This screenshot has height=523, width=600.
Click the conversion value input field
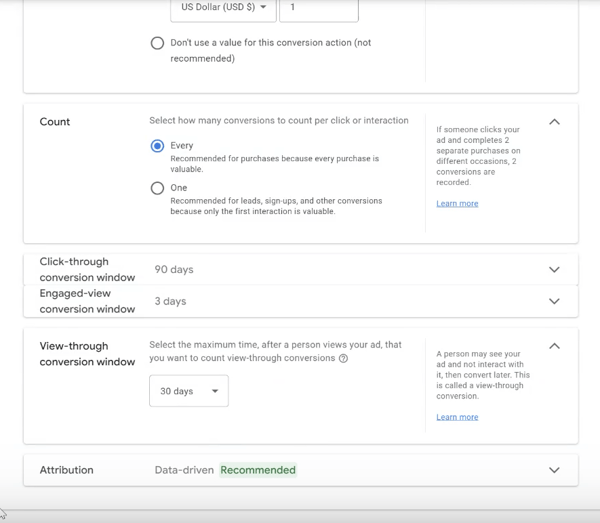pyautogui.click(x=317, y=8)
